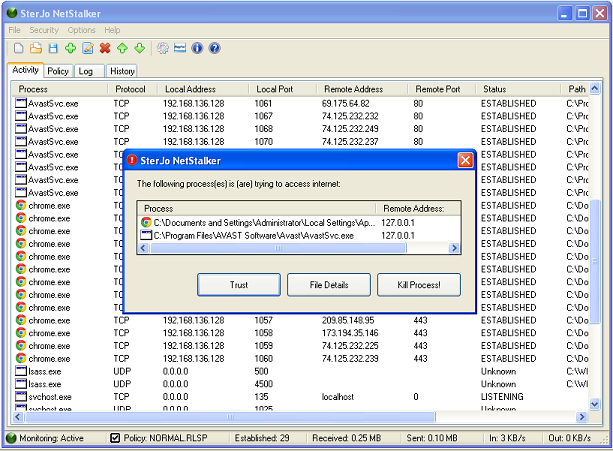This screenshot has height=451, width=613.
Task: Select chrome.exe row with local port 1057
Action: (301, 320)
